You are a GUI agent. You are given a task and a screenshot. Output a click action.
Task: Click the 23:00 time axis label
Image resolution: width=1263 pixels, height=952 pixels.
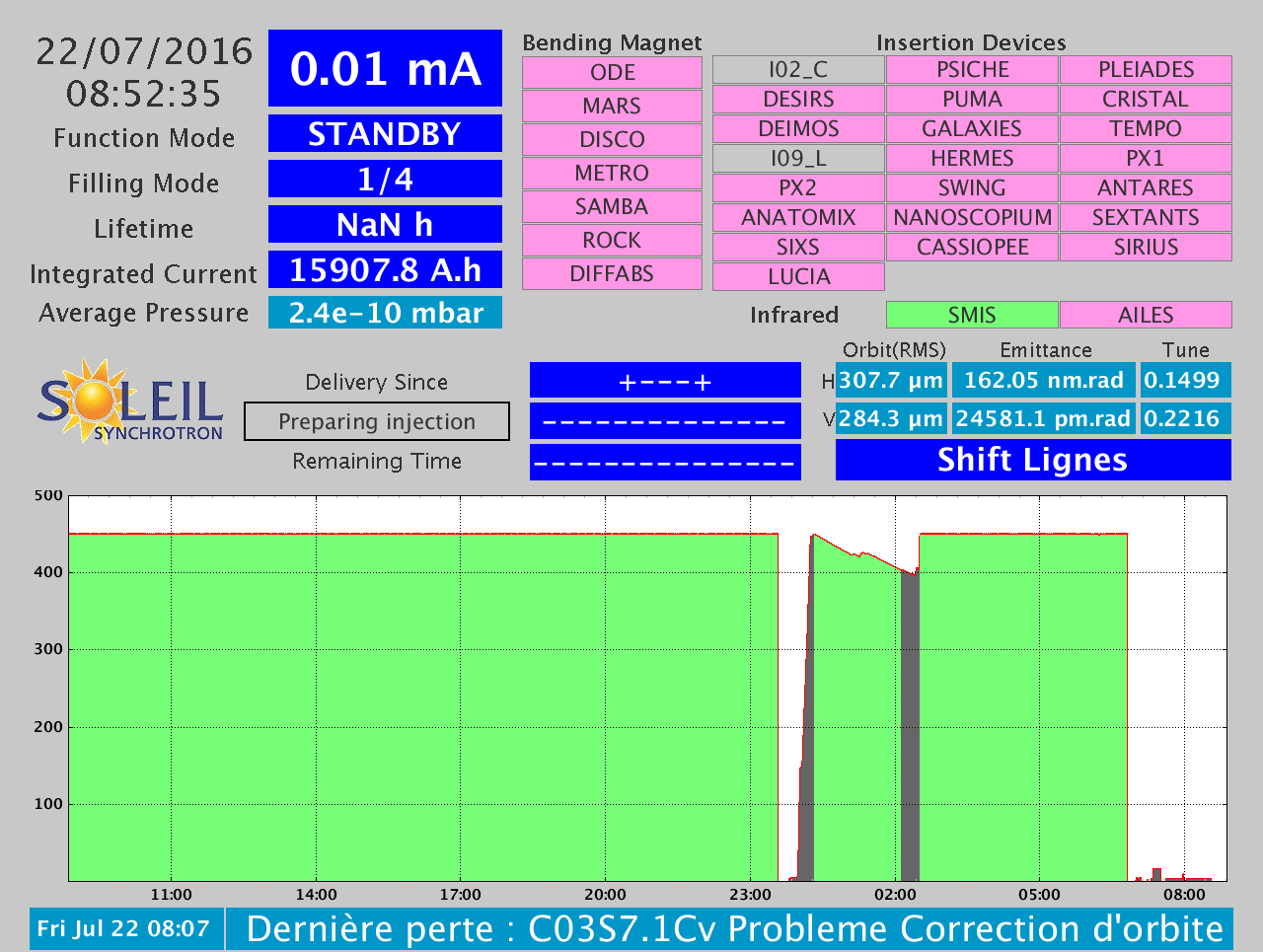tap(750, 895)
